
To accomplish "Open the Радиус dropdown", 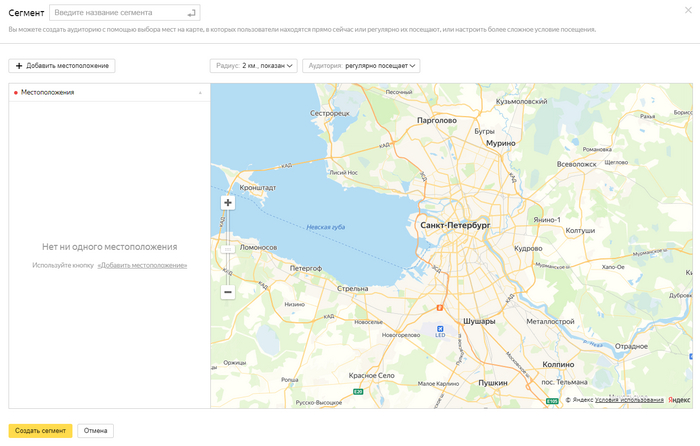I will click(x=255, y=66).
